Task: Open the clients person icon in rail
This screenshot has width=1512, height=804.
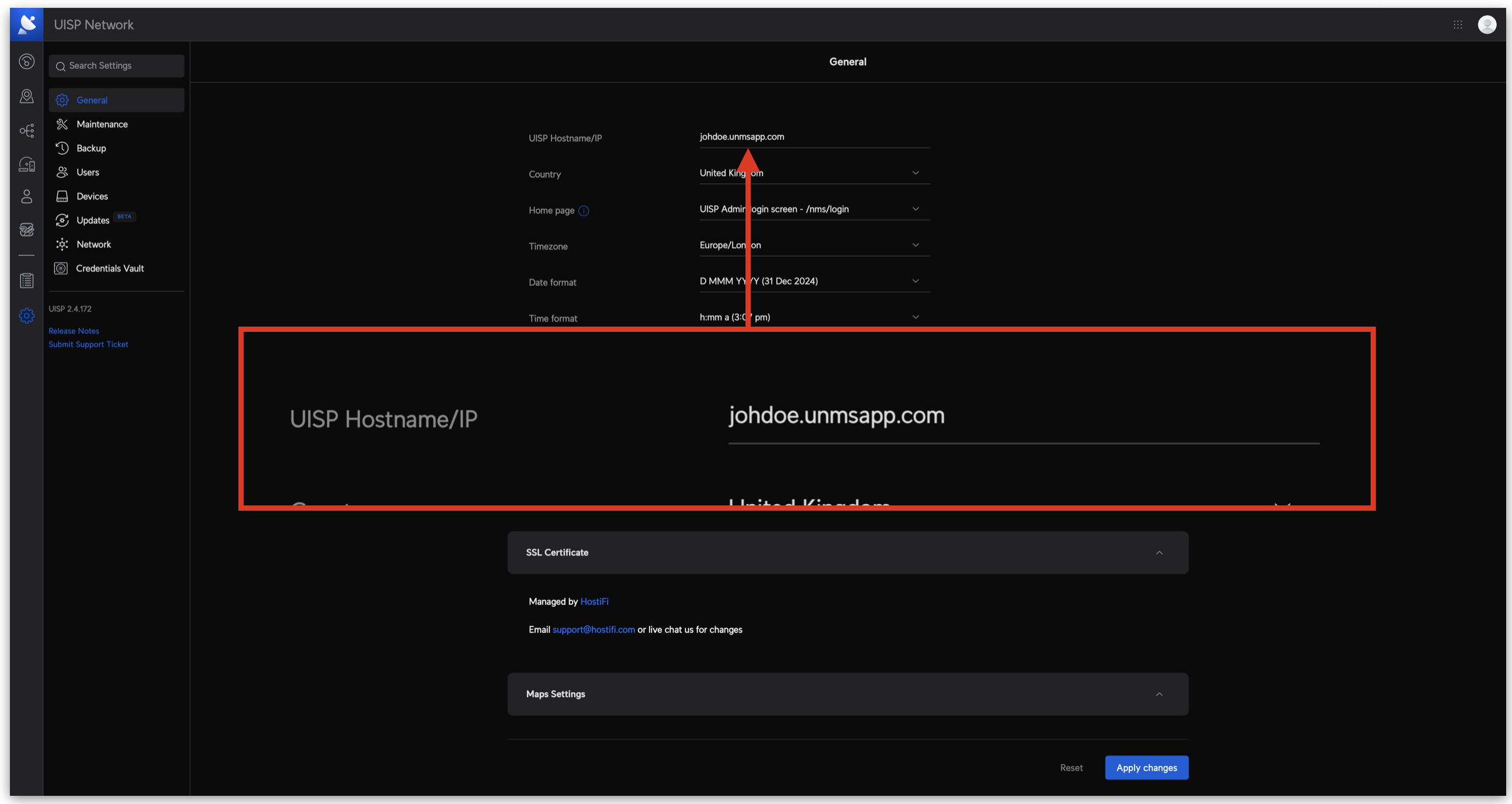Action: [26, 196]
